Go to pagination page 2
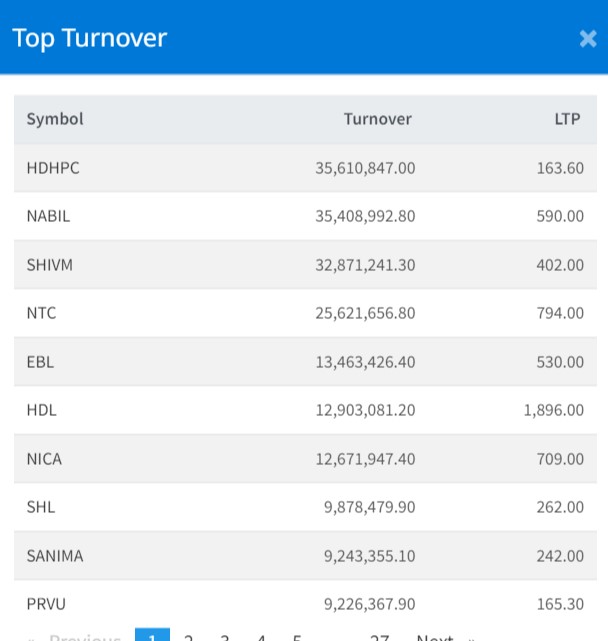608x641 pixels. (188, 636)
